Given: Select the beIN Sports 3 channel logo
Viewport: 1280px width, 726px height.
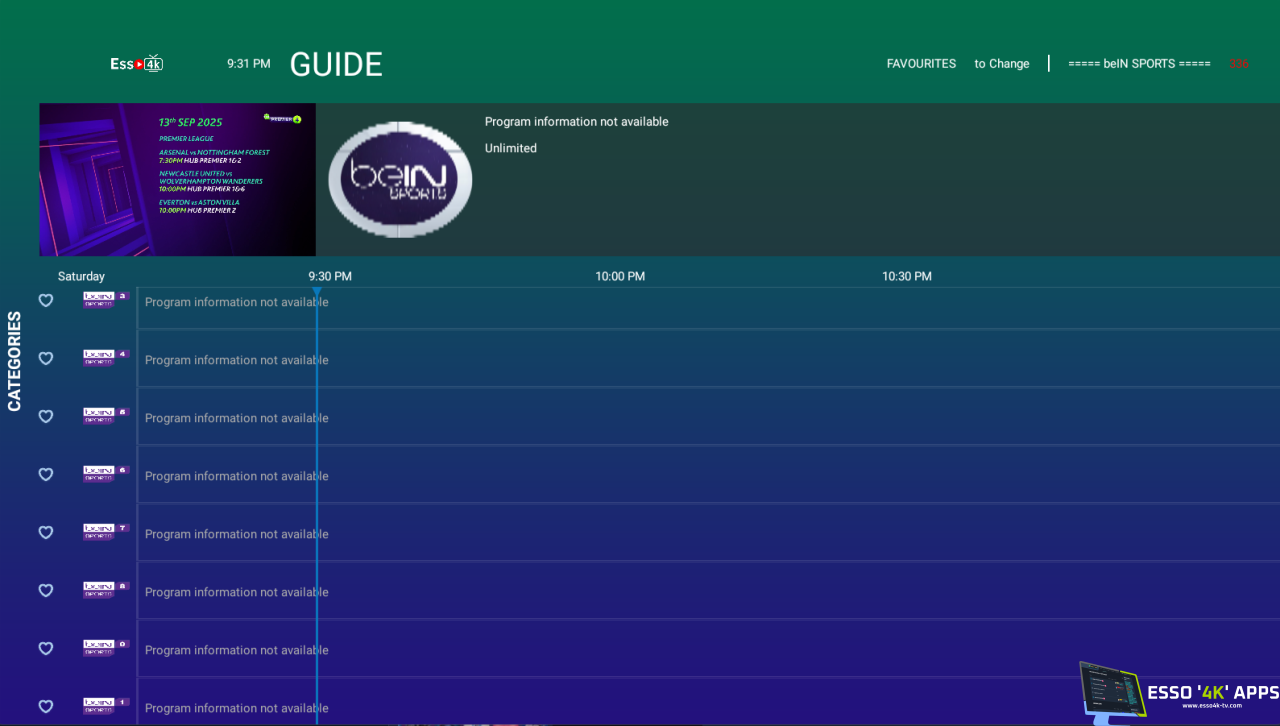Looking at the screenshot, I should tap(106, 300).
